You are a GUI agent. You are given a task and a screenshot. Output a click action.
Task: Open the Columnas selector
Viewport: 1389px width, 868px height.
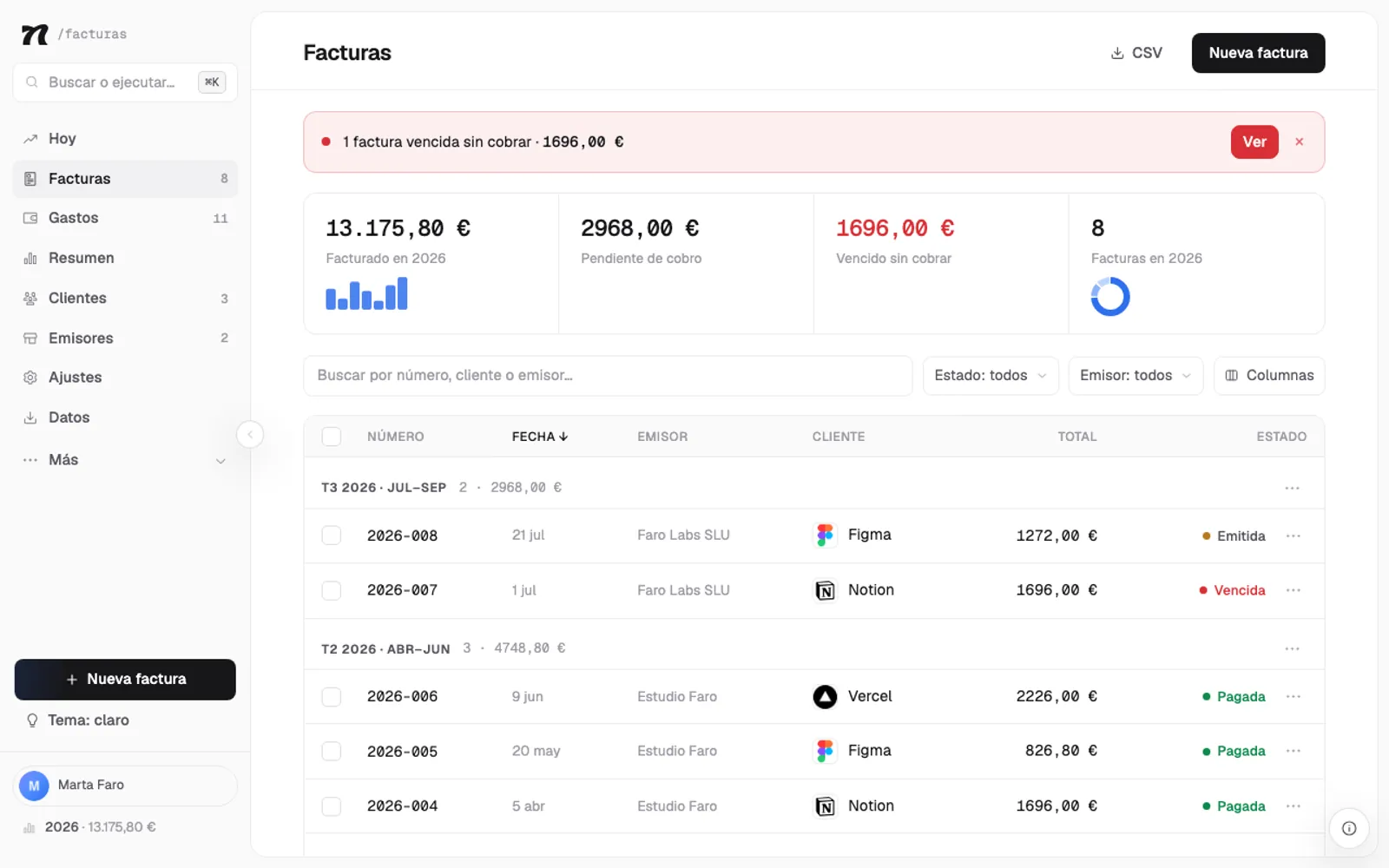(x=1269, y=376)
